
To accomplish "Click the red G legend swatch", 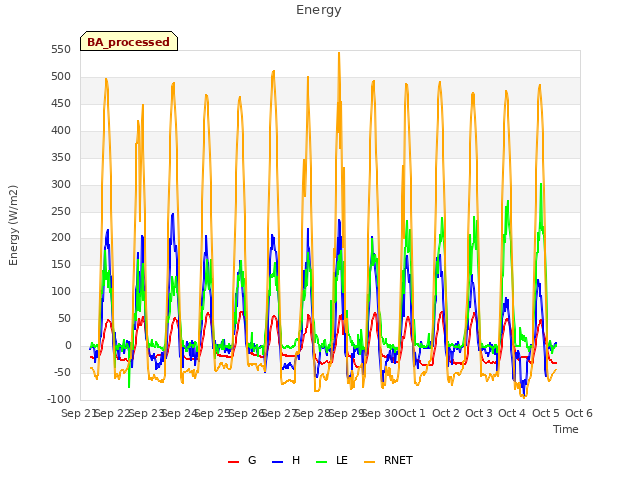I will pos(233,462).
